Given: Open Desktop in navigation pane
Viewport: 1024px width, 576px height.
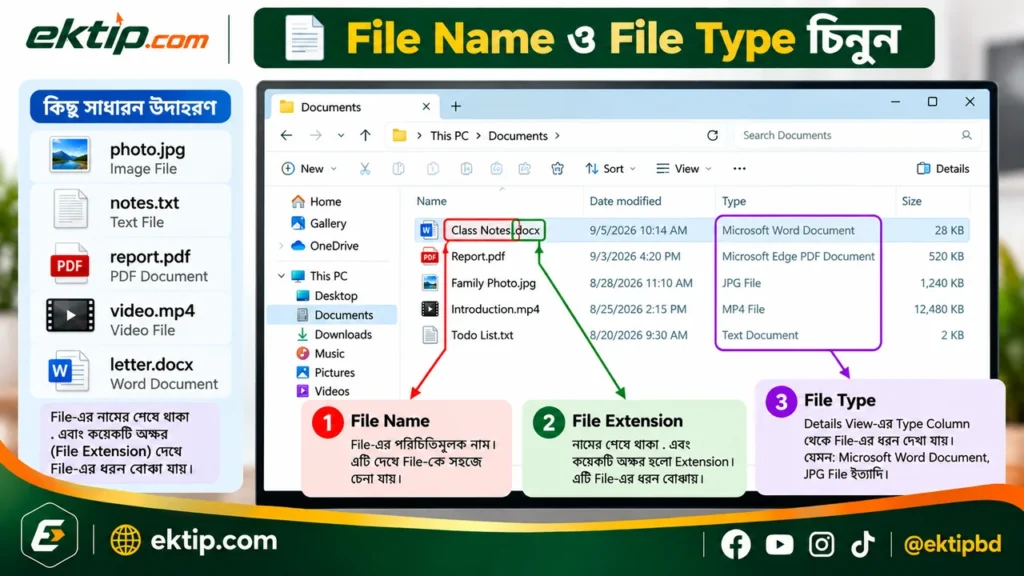Looking at the screenshot, I should pos(327,296).
